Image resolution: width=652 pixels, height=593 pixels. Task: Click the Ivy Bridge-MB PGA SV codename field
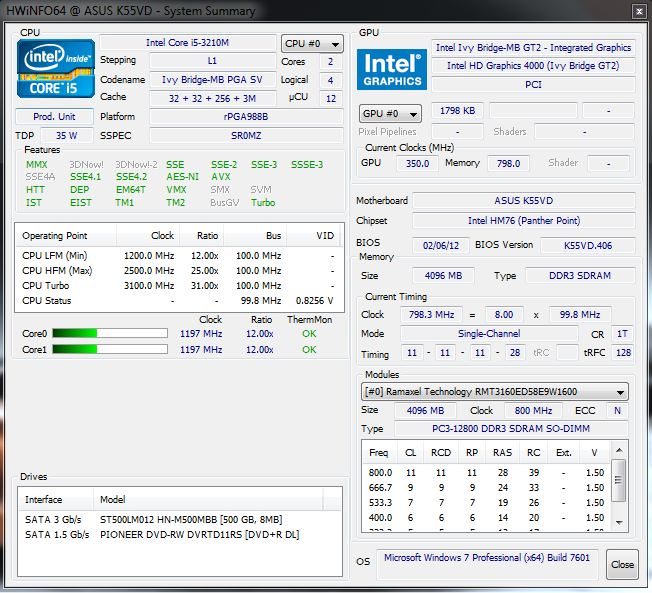point(212,79)
